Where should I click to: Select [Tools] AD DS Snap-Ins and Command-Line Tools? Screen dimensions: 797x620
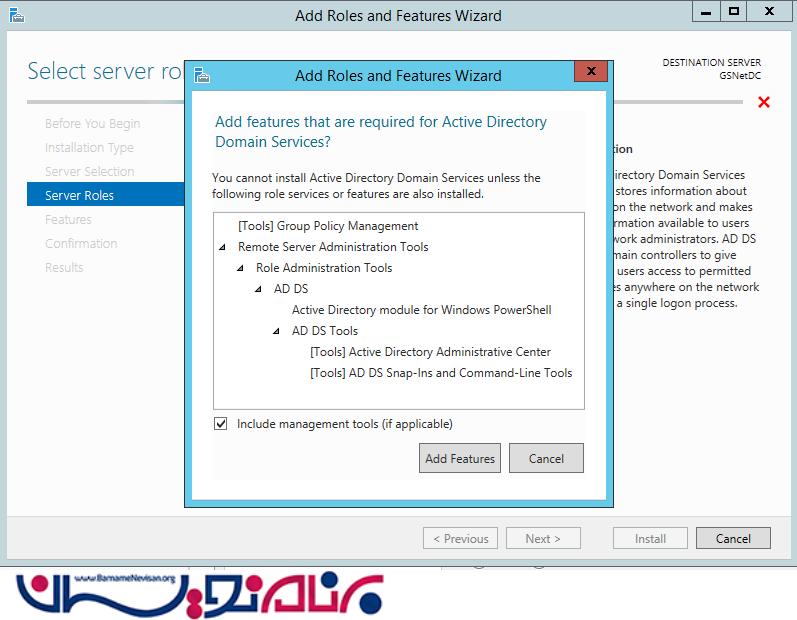point(441,373)
